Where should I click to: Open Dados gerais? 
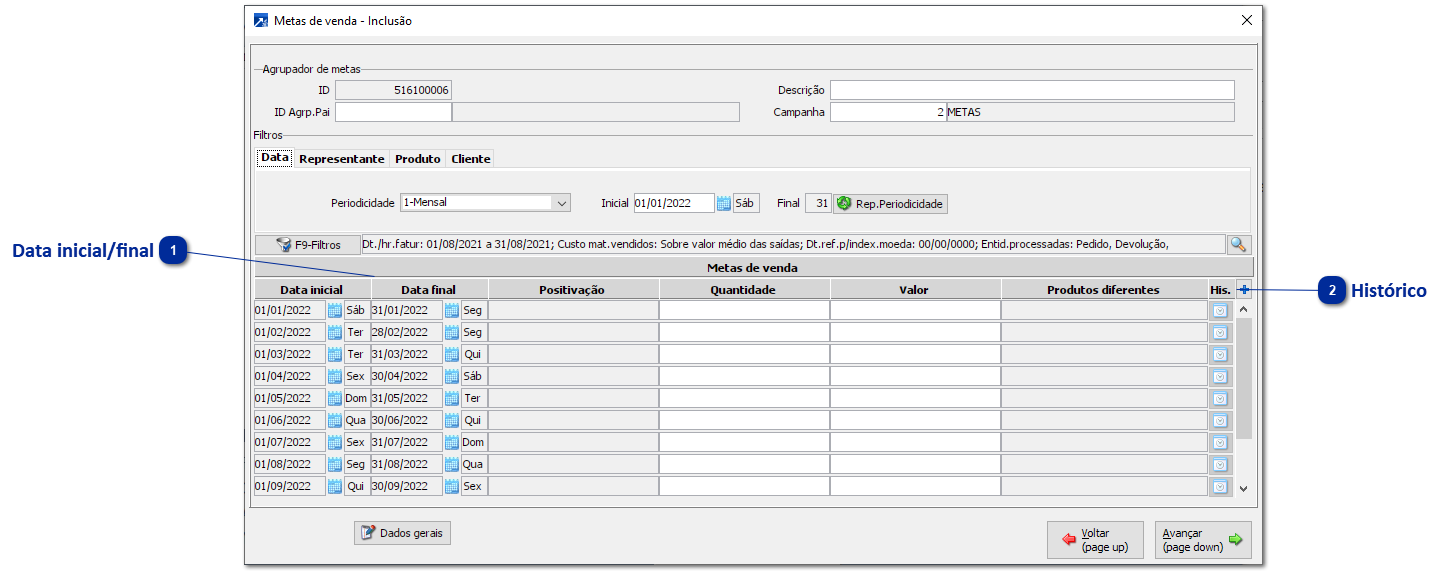point(402,533)
